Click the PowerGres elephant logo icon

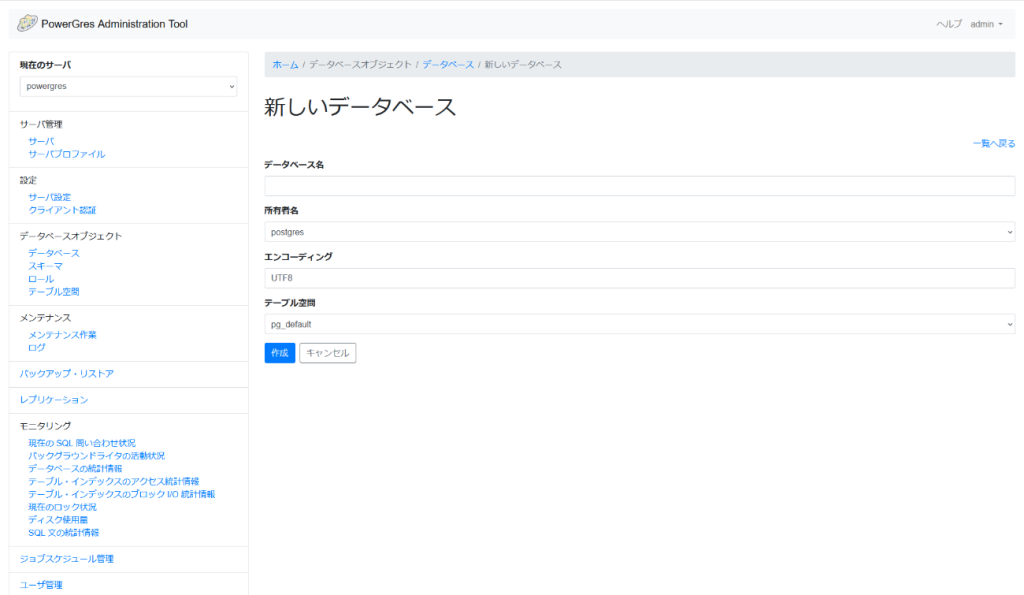(27, 24)
